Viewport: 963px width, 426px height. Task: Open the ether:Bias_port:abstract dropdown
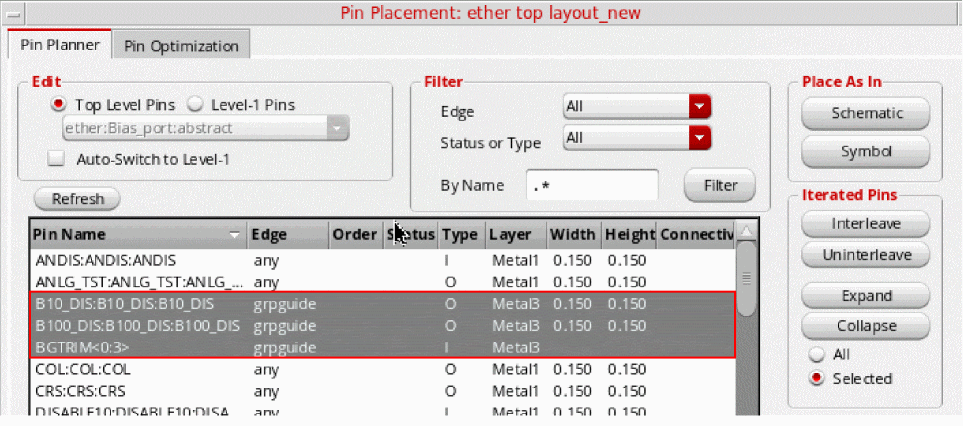[205, 128]
